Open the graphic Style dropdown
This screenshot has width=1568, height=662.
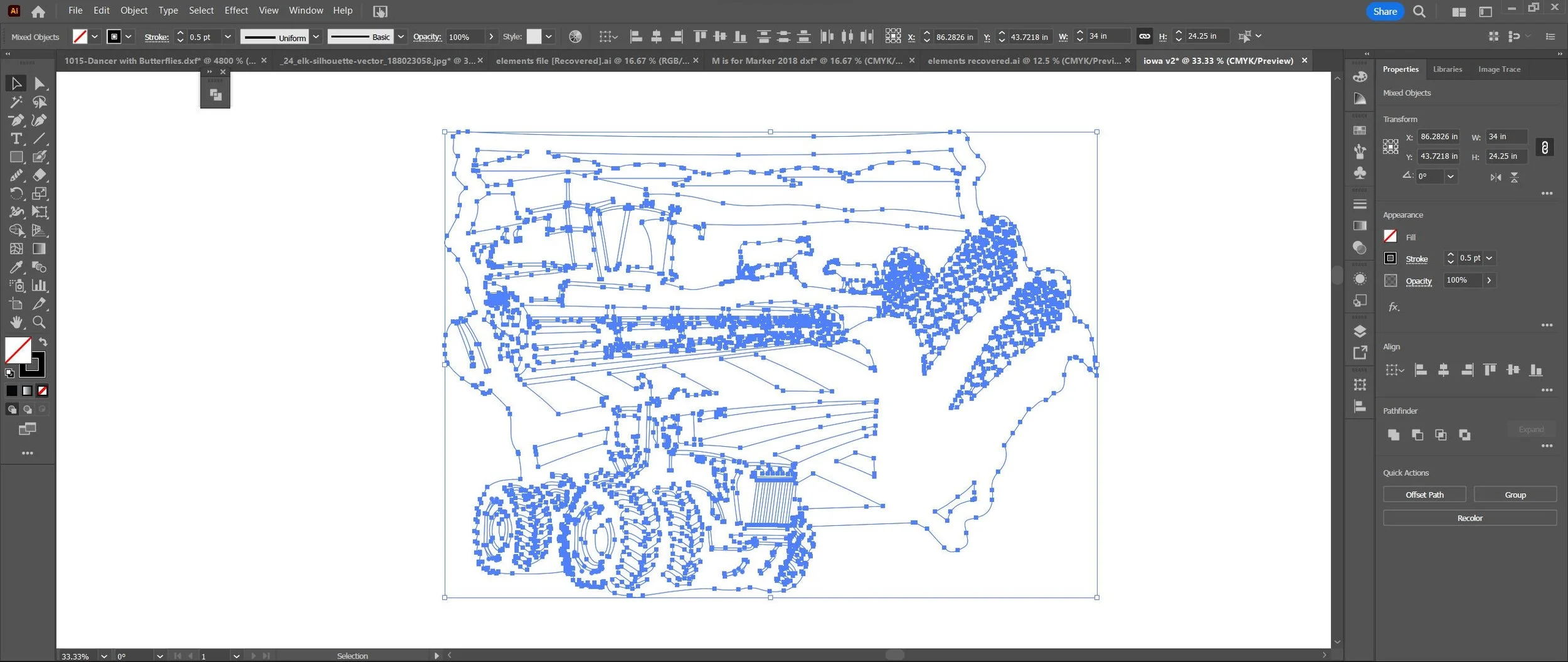point(549,36)
